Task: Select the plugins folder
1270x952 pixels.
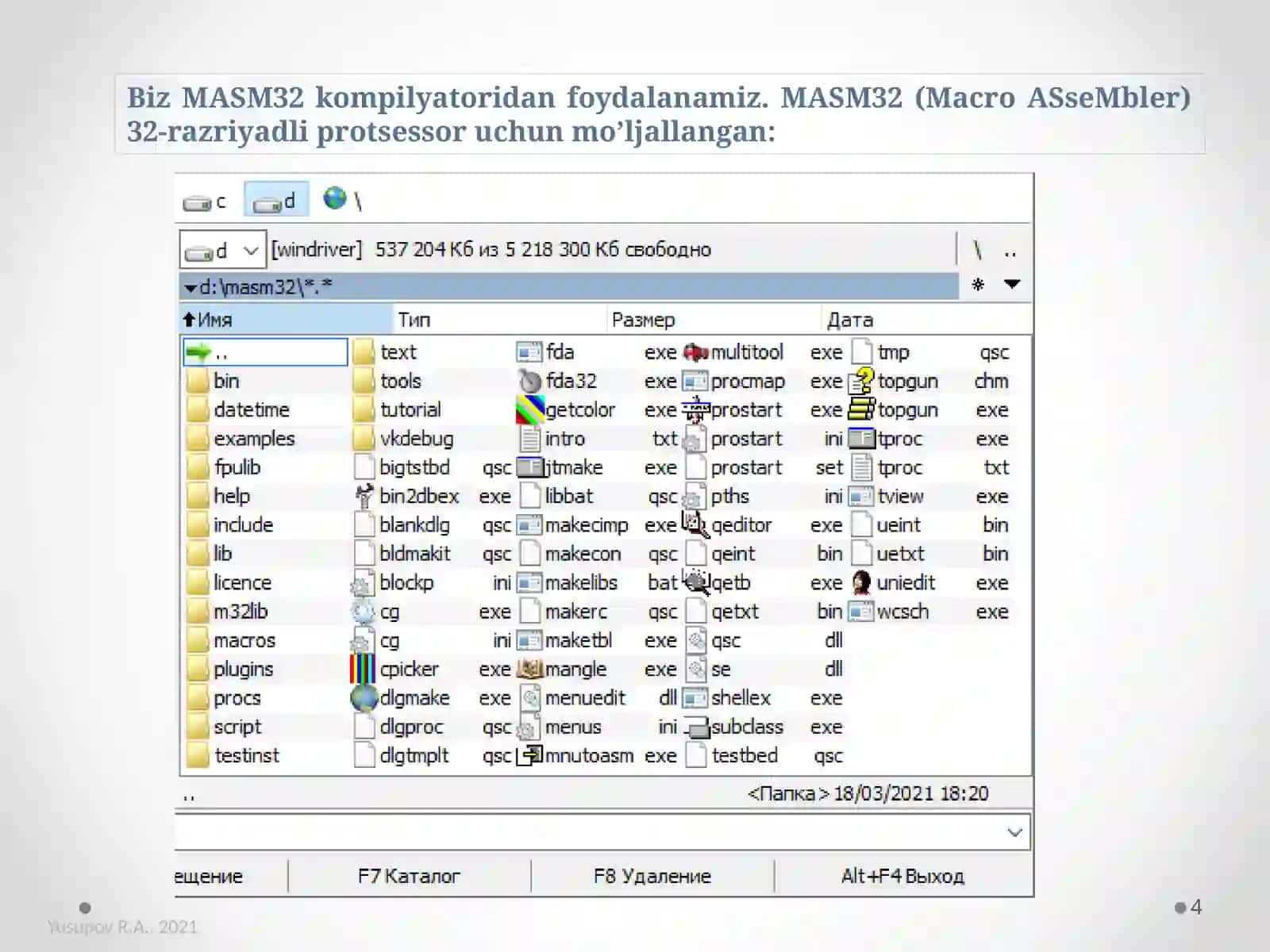Action: pyautogui.click(x=231, y=670)
